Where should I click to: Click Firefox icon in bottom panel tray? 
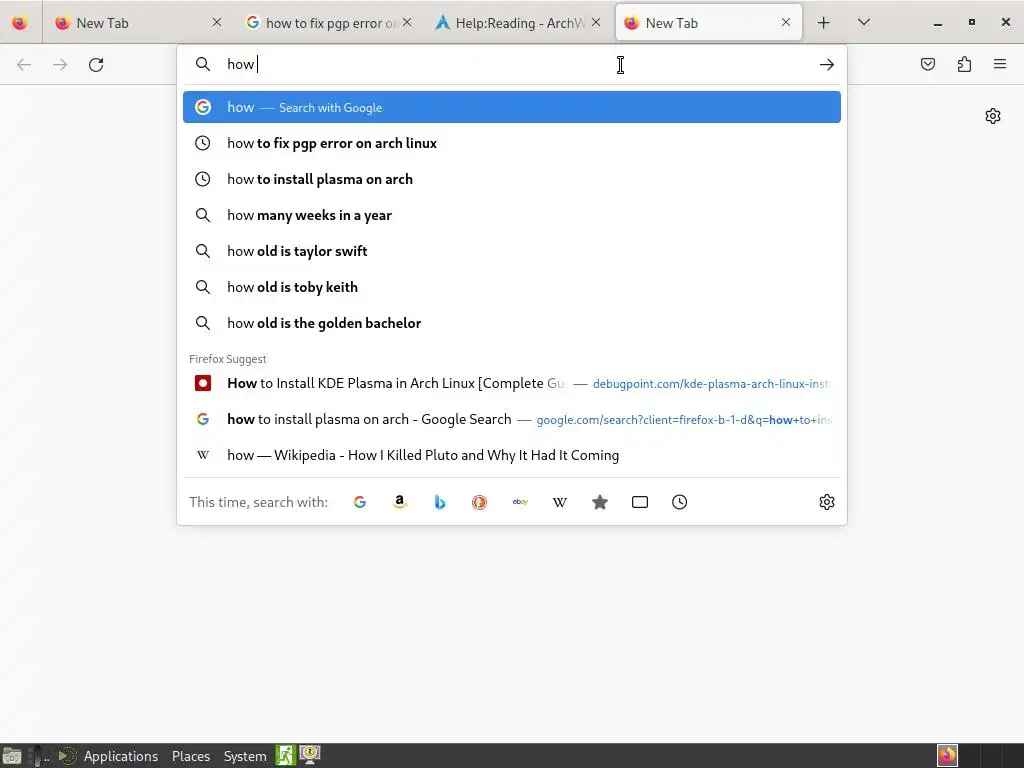pyautogui.click(x=947, y=756)
